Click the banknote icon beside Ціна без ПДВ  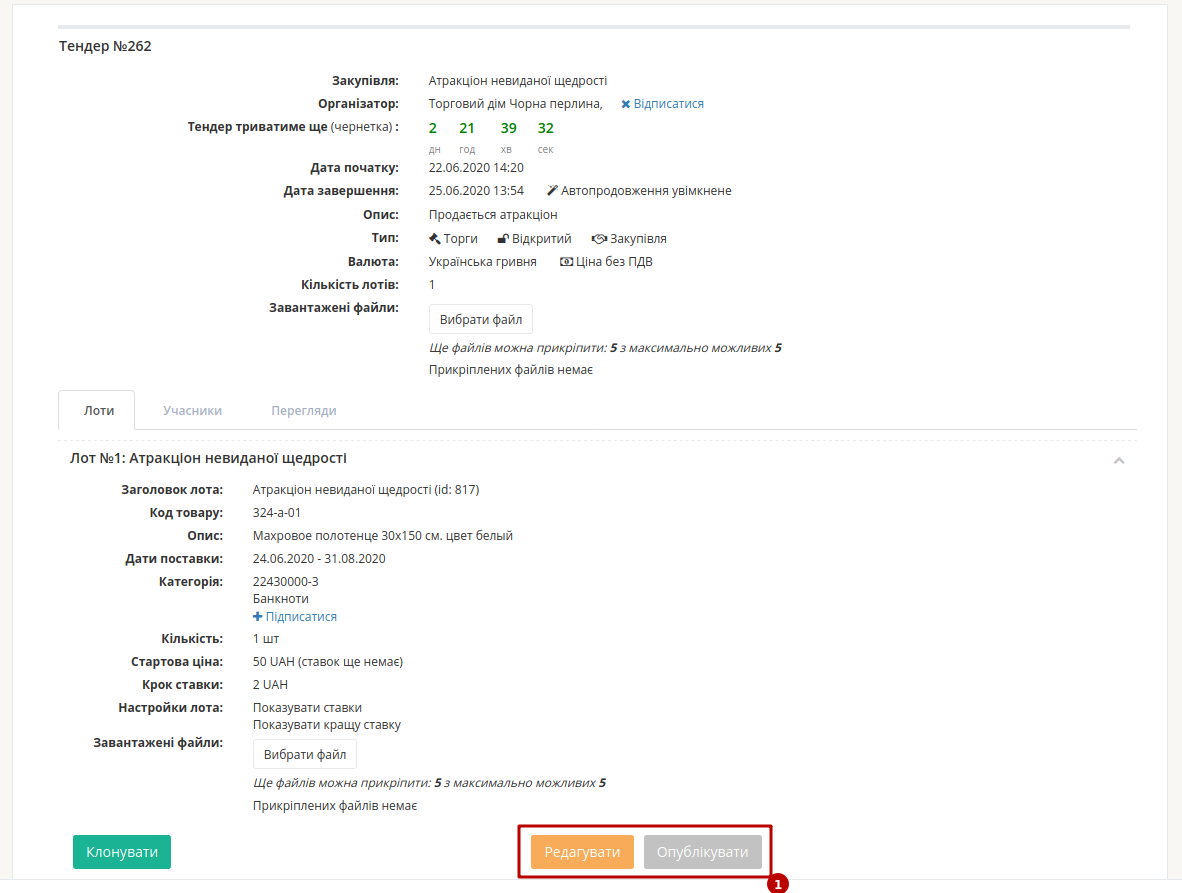pyautogui.click(x=566, y=261)
